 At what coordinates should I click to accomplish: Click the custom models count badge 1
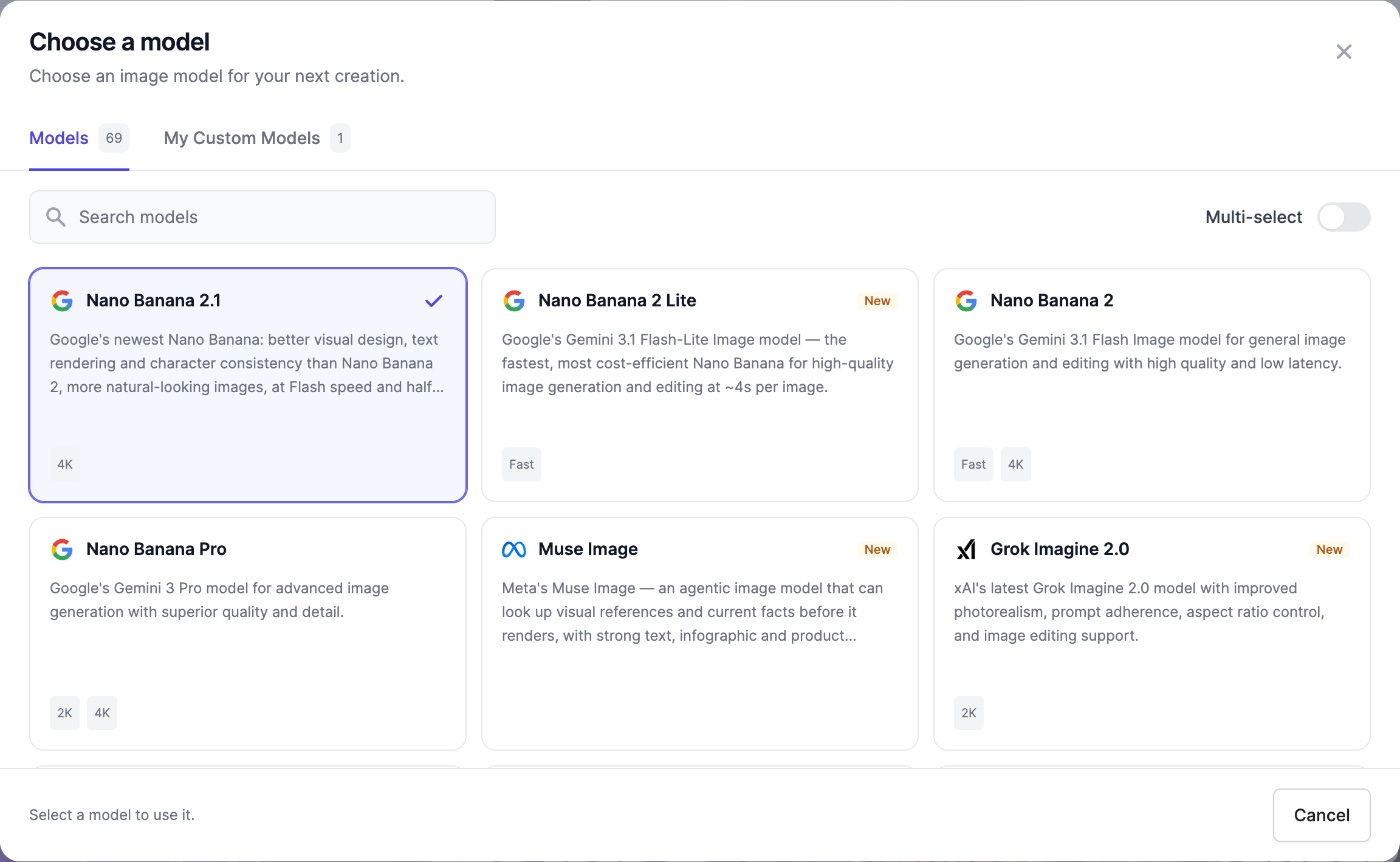(340, 138)
